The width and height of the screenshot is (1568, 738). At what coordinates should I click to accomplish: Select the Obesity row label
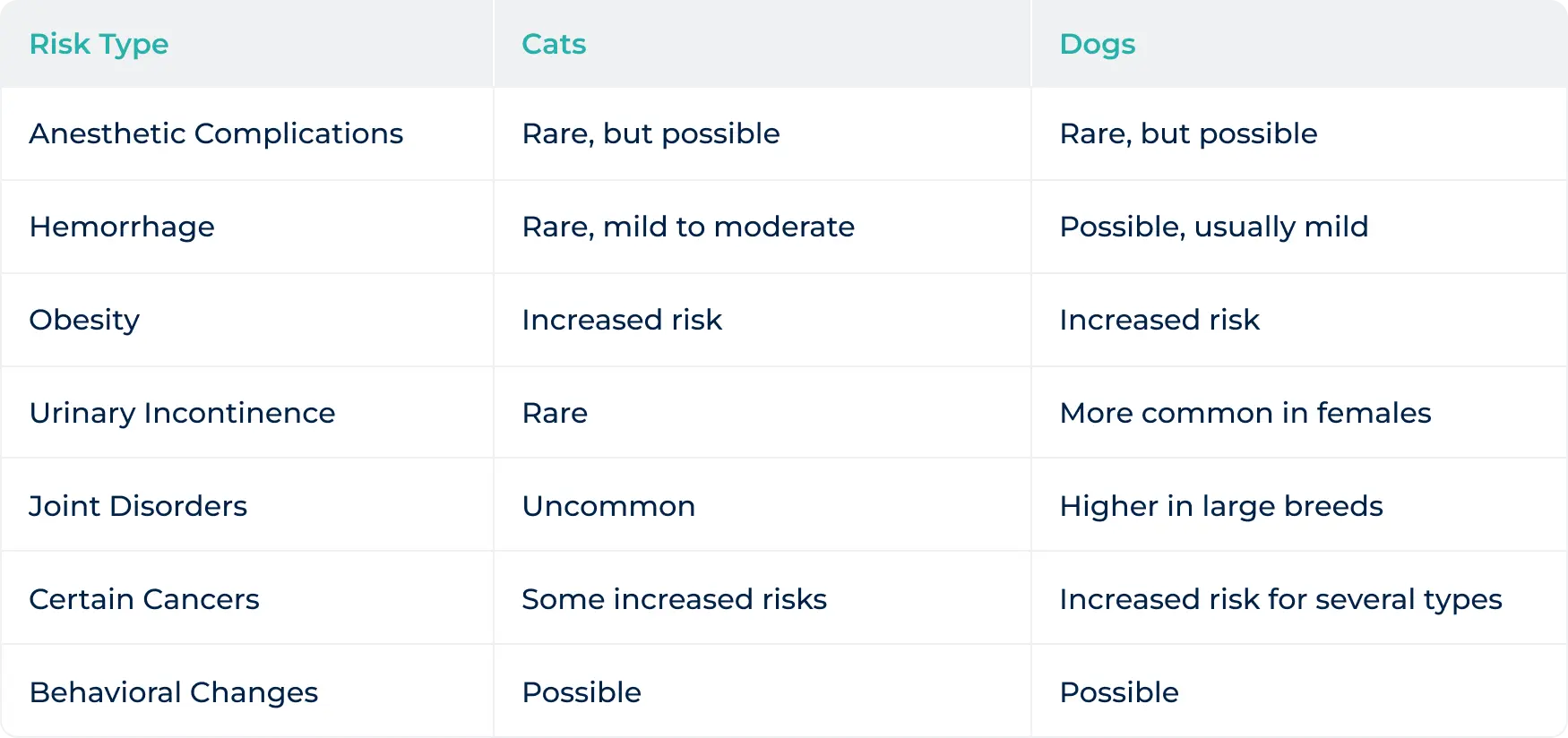pos(84,320)
